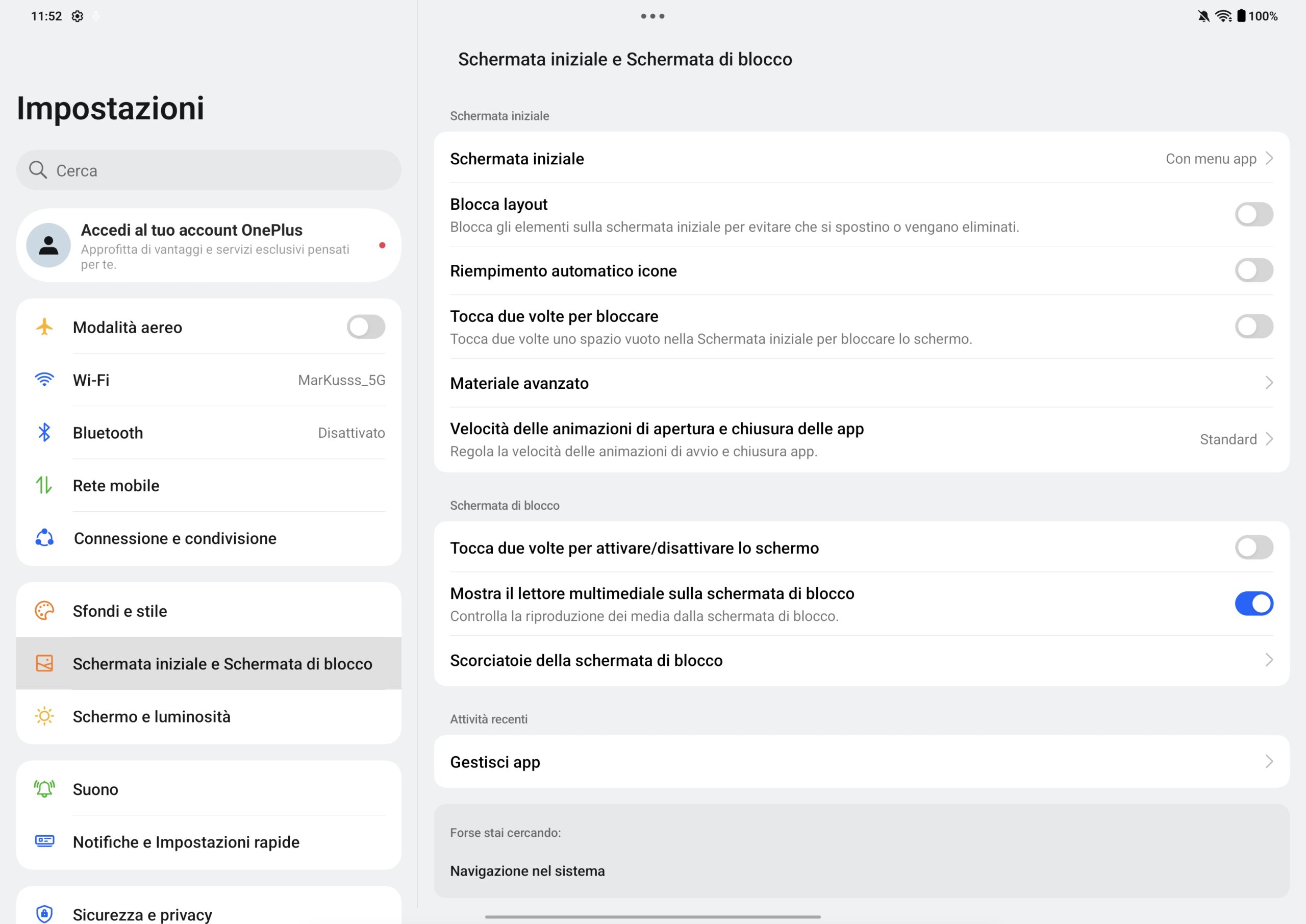Image resolution: width=1306 pixels, height=924 pixels.
Task: Open Bluetooth settings
Action: point(209,433)
